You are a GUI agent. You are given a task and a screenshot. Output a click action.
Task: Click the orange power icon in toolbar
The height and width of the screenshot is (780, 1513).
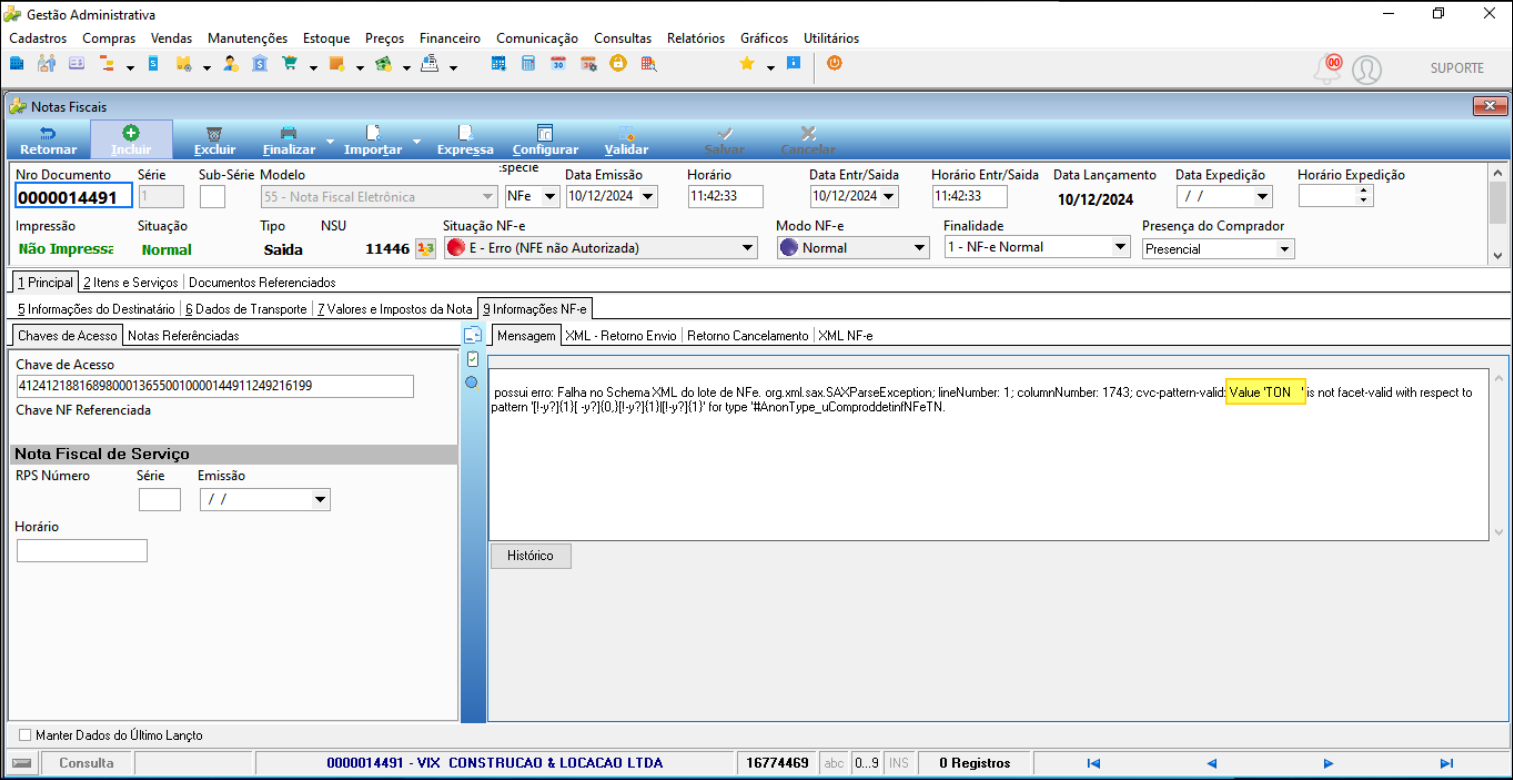pos(834,63)
